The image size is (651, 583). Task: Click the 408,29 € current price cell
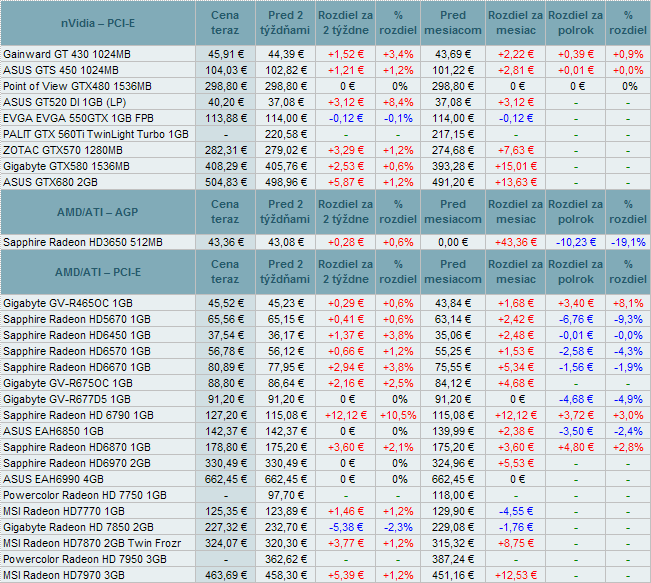click(226, 166)
